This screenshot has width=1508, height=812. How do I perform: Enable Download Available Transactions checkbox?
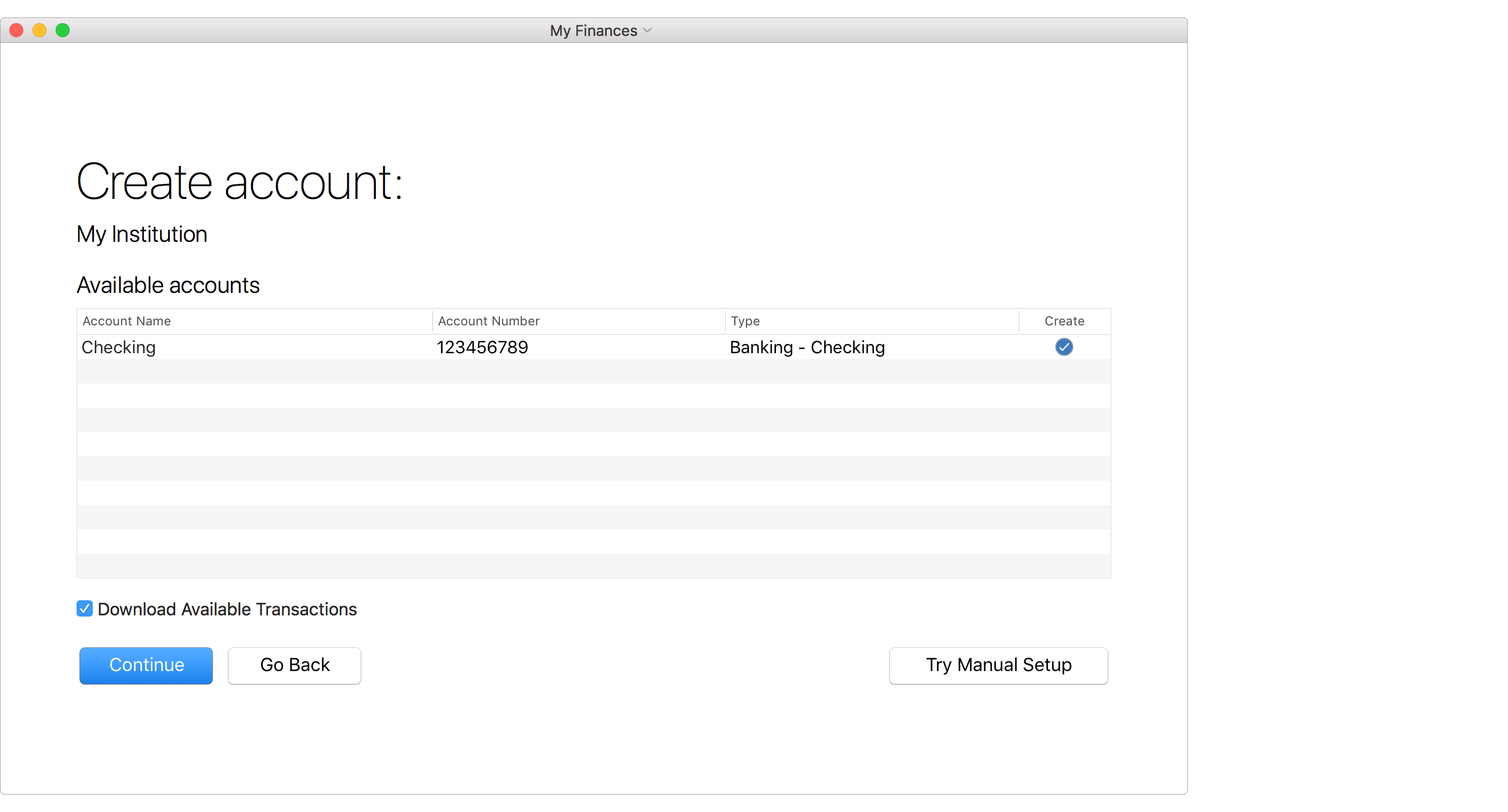tap(85, 609)
